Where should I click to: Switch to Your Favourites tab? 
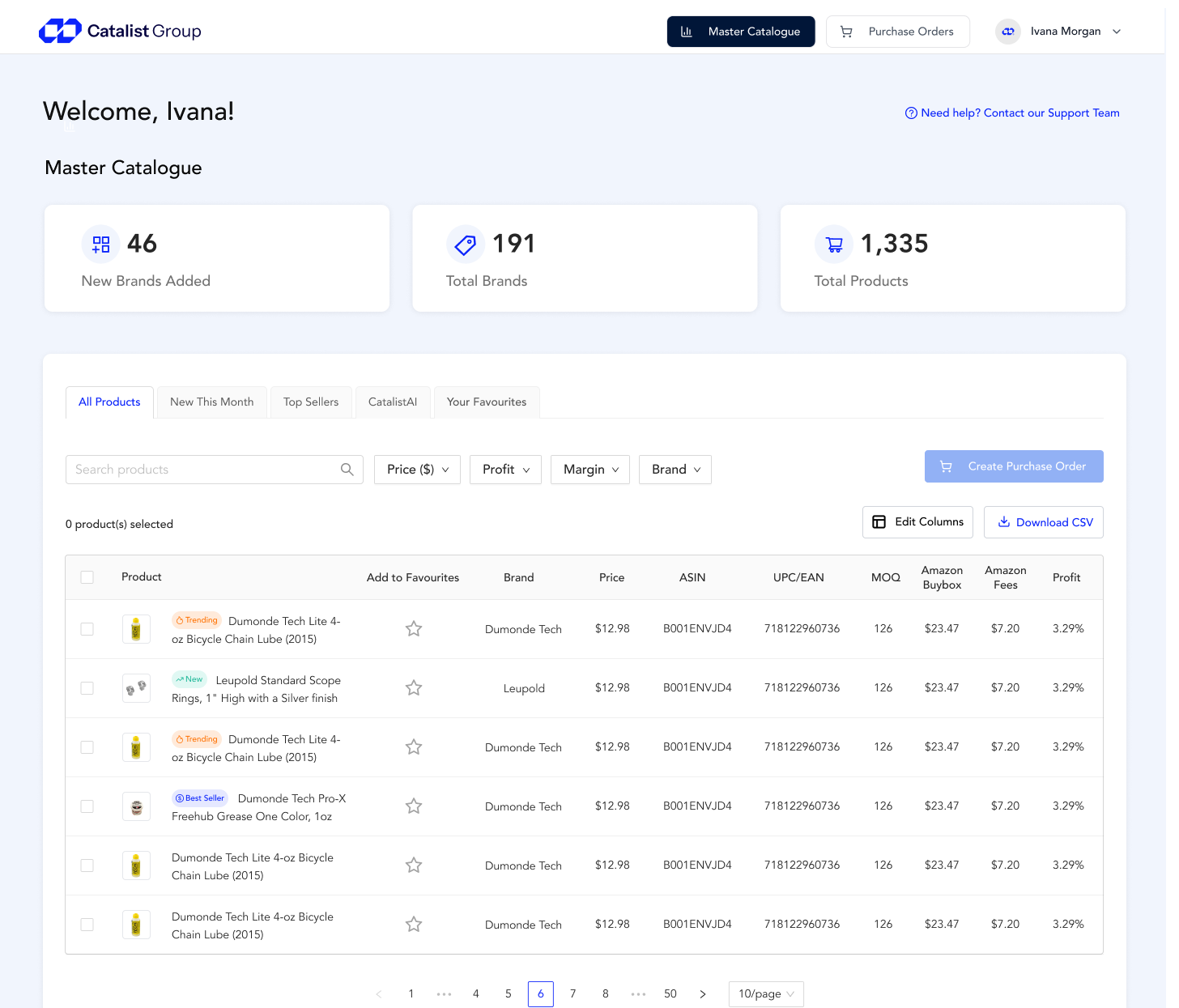(487, 402)
